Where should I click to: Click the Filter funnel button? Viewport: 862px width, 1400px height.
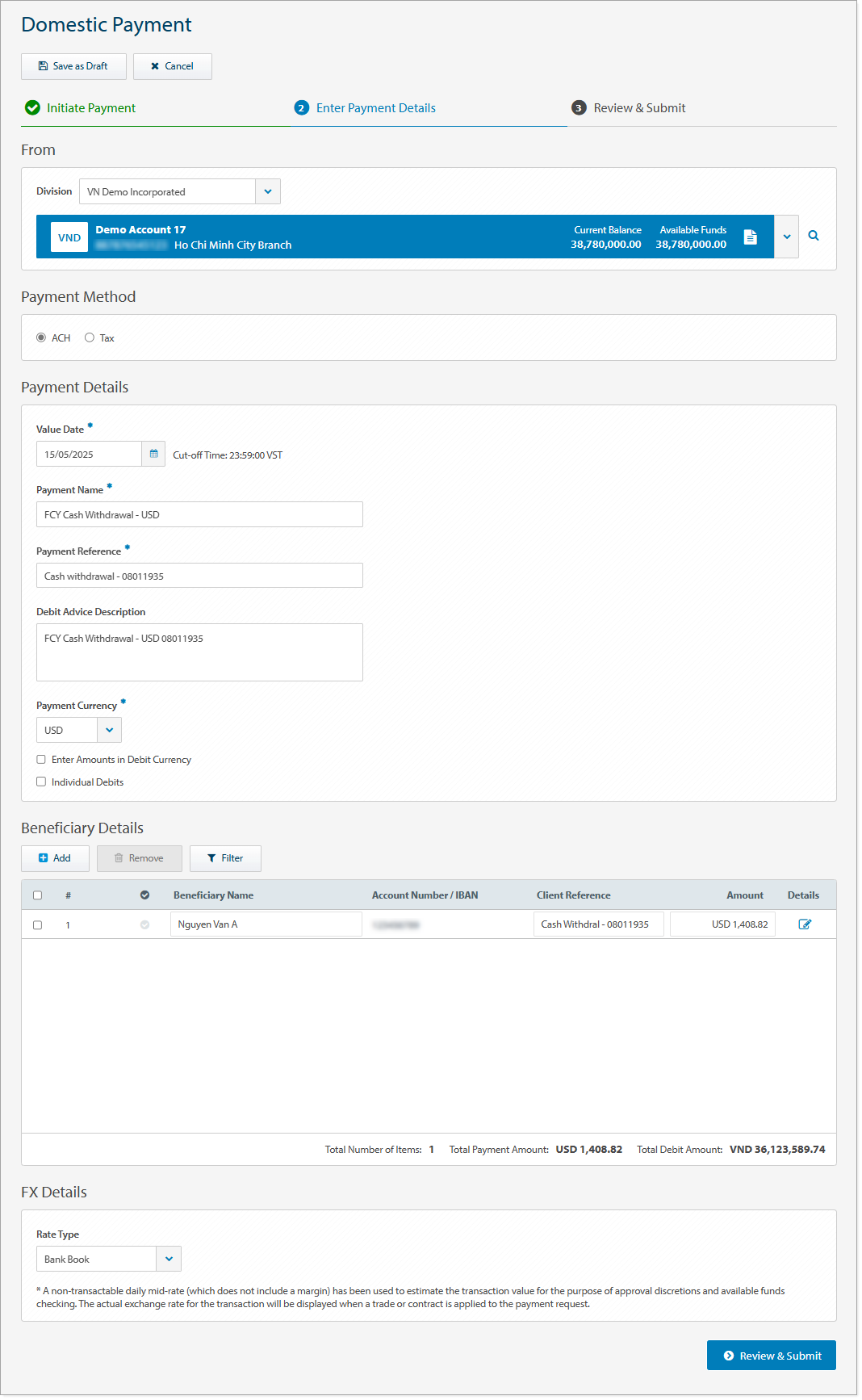pyautogui.click(x=225, y=858)
